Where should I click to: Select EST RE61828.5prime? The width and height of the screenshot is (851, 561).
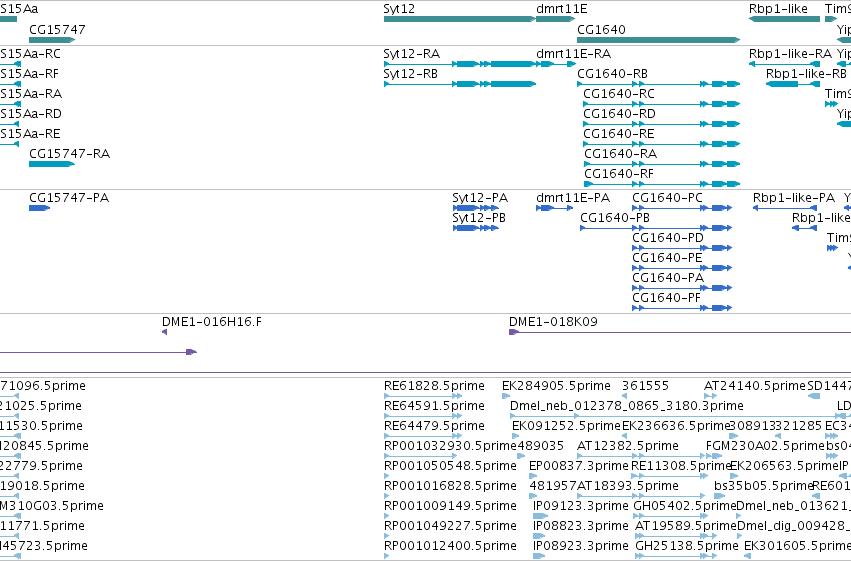coord(434,386)
